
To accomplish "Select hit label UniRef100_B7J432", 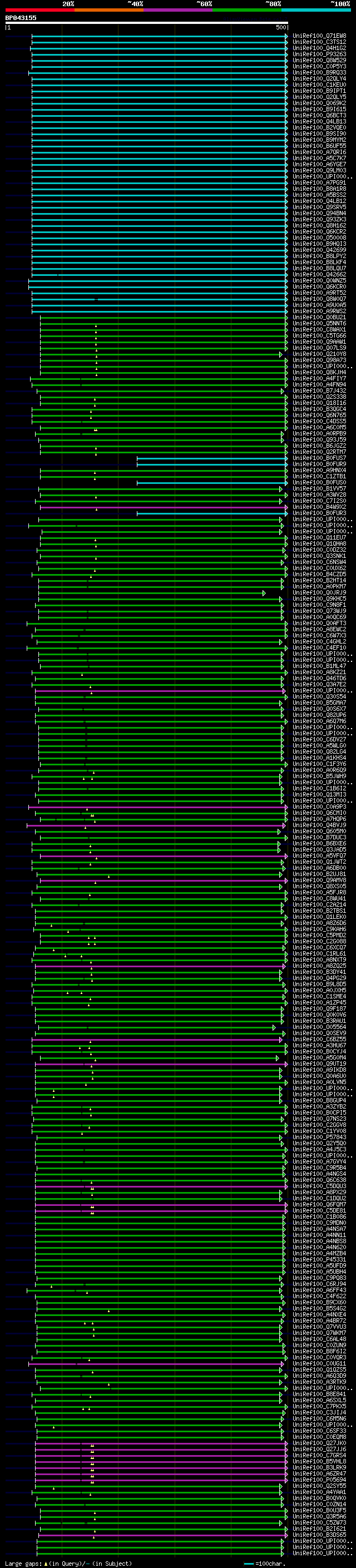I will click(x=319, y=391).
